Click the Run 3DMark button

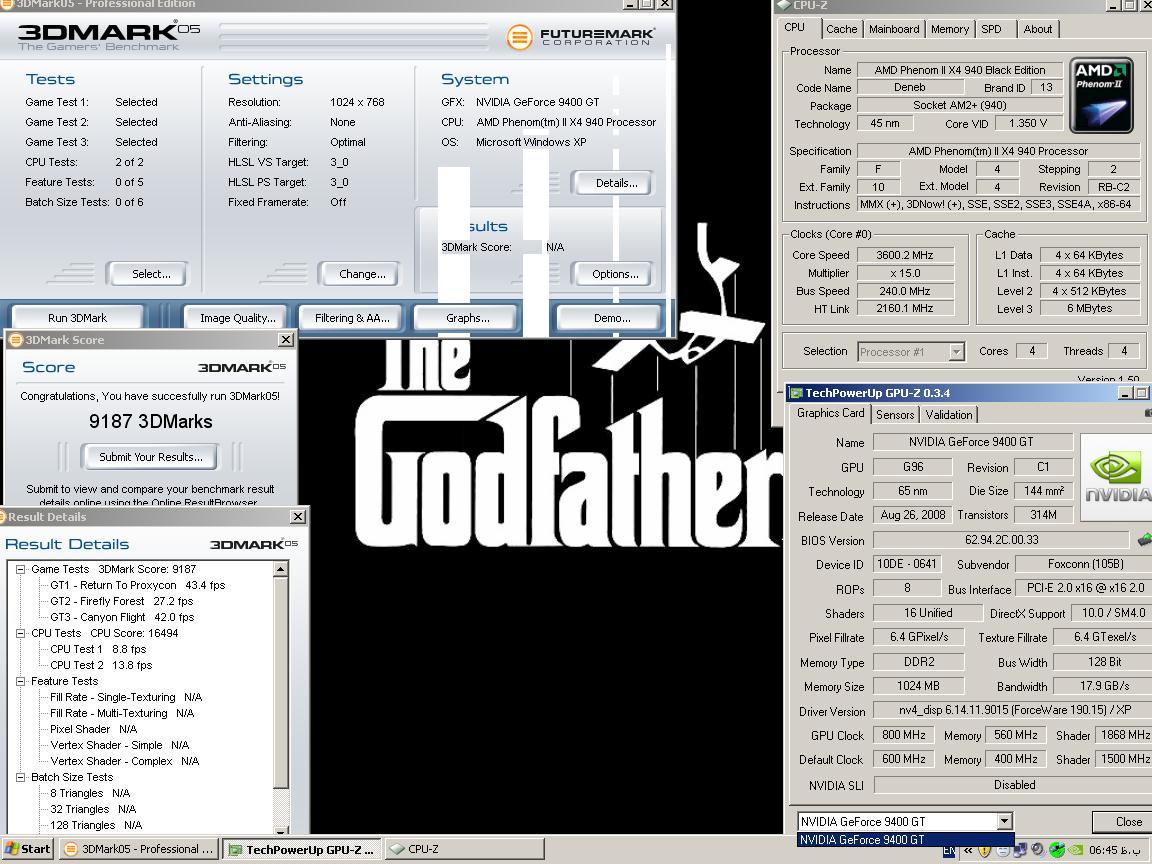point(77,318)
